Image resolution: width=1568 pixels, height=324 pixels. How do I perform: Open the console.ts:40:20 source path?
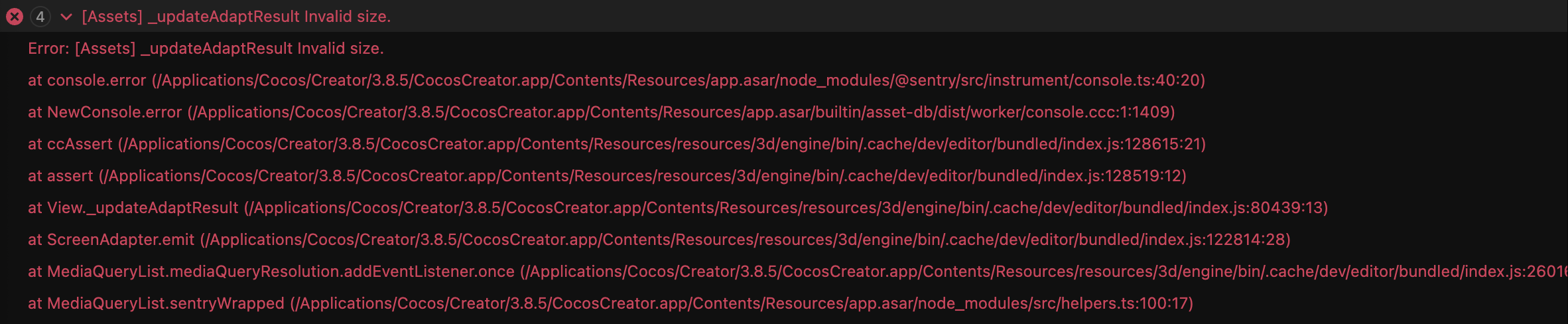click(x=678, y=80)
